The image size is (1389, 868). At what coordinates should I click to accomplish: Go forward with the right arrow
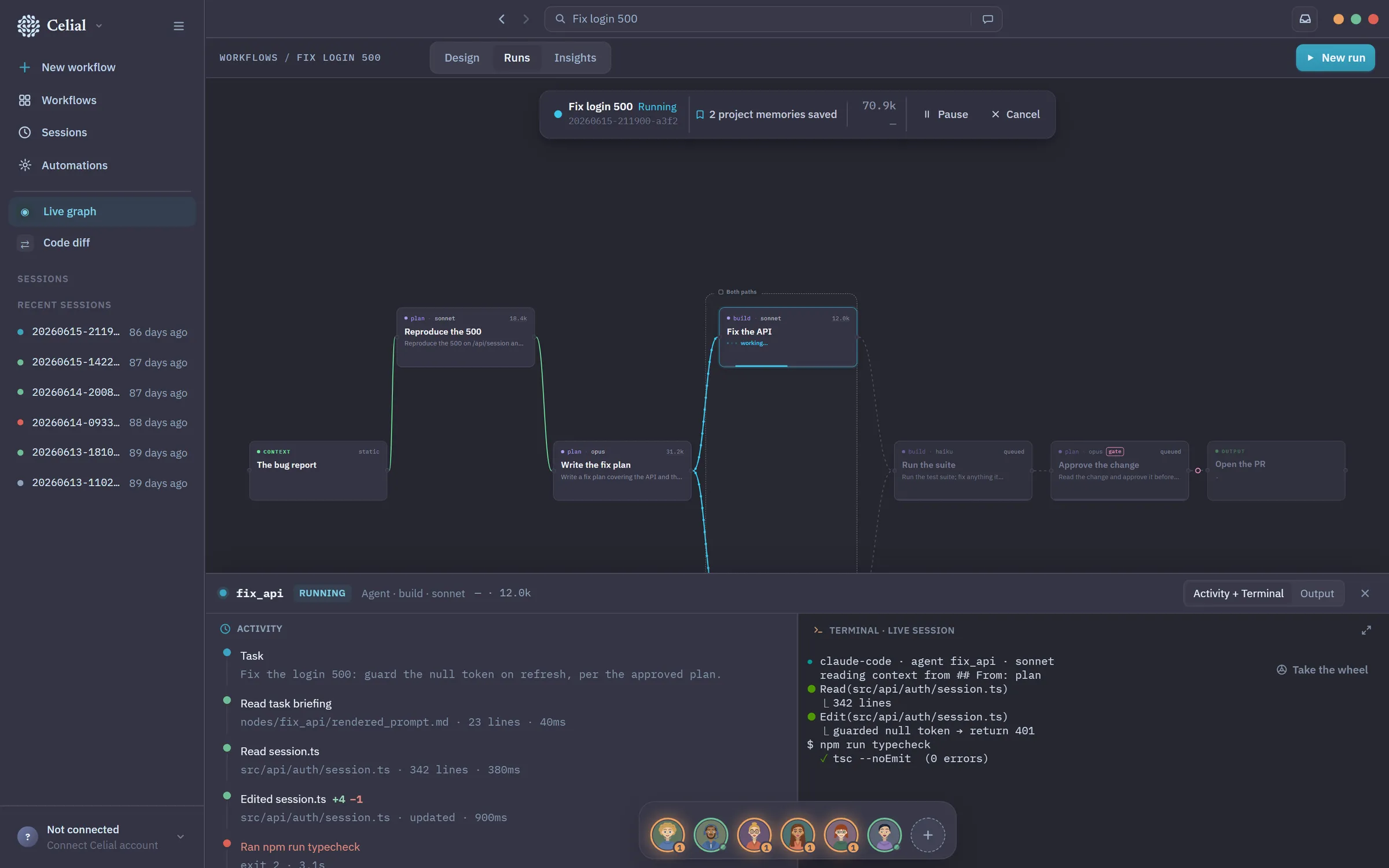(x=526, y=19)
